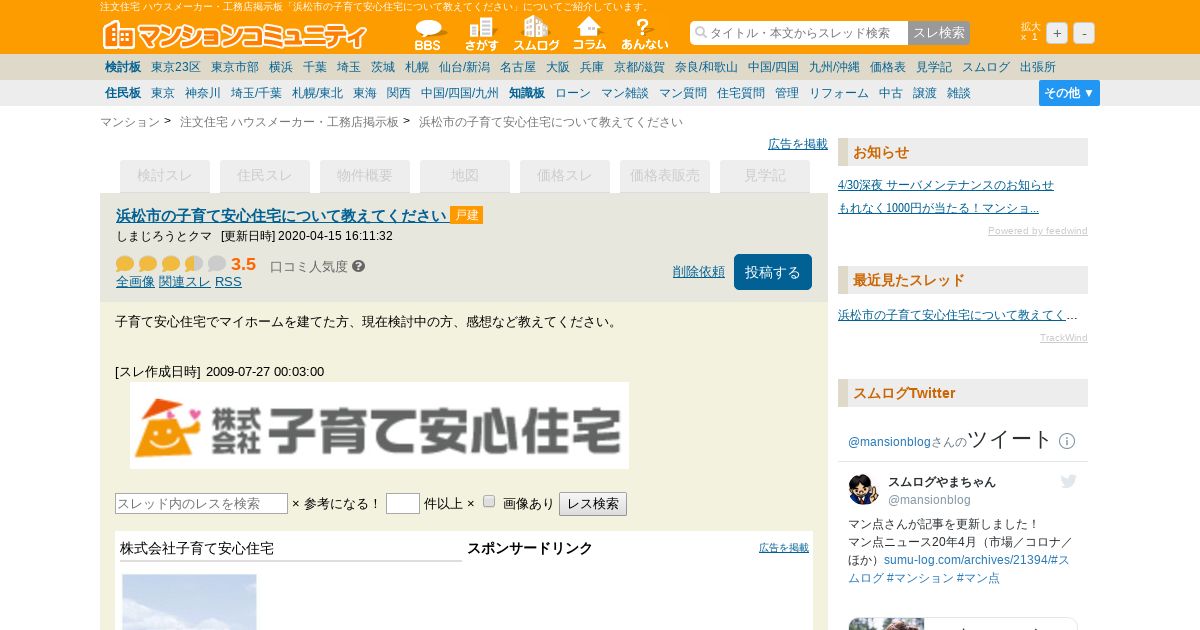1200x630 pixels.
Task: Open the もれなく1000円が当たる notice
Action: point(938,208)
